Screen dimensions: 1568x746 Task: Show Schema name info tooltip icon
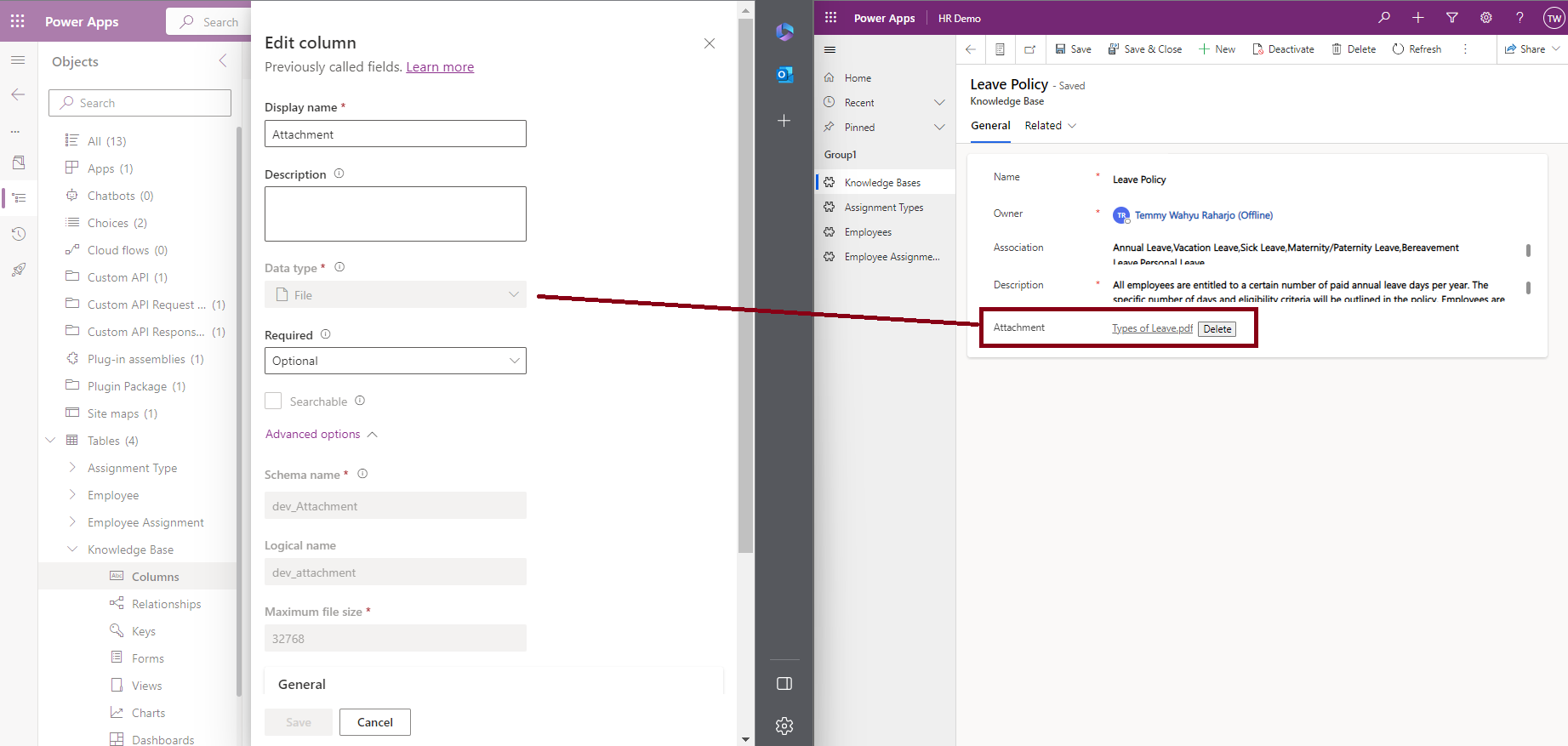pyautogui.click(x=362, y=474)
